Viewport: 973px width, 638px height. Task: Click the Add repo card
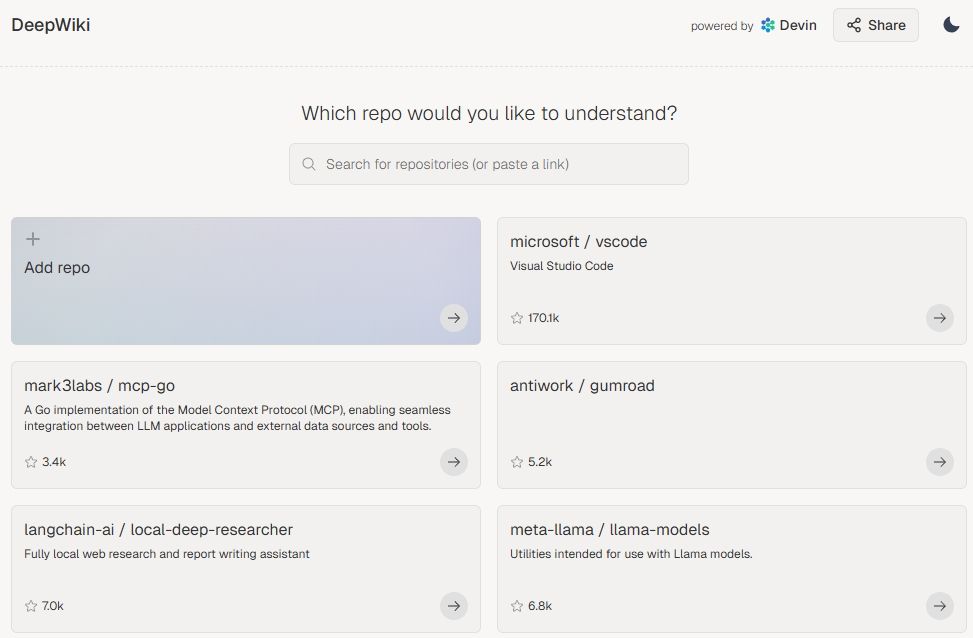point(246,281)
